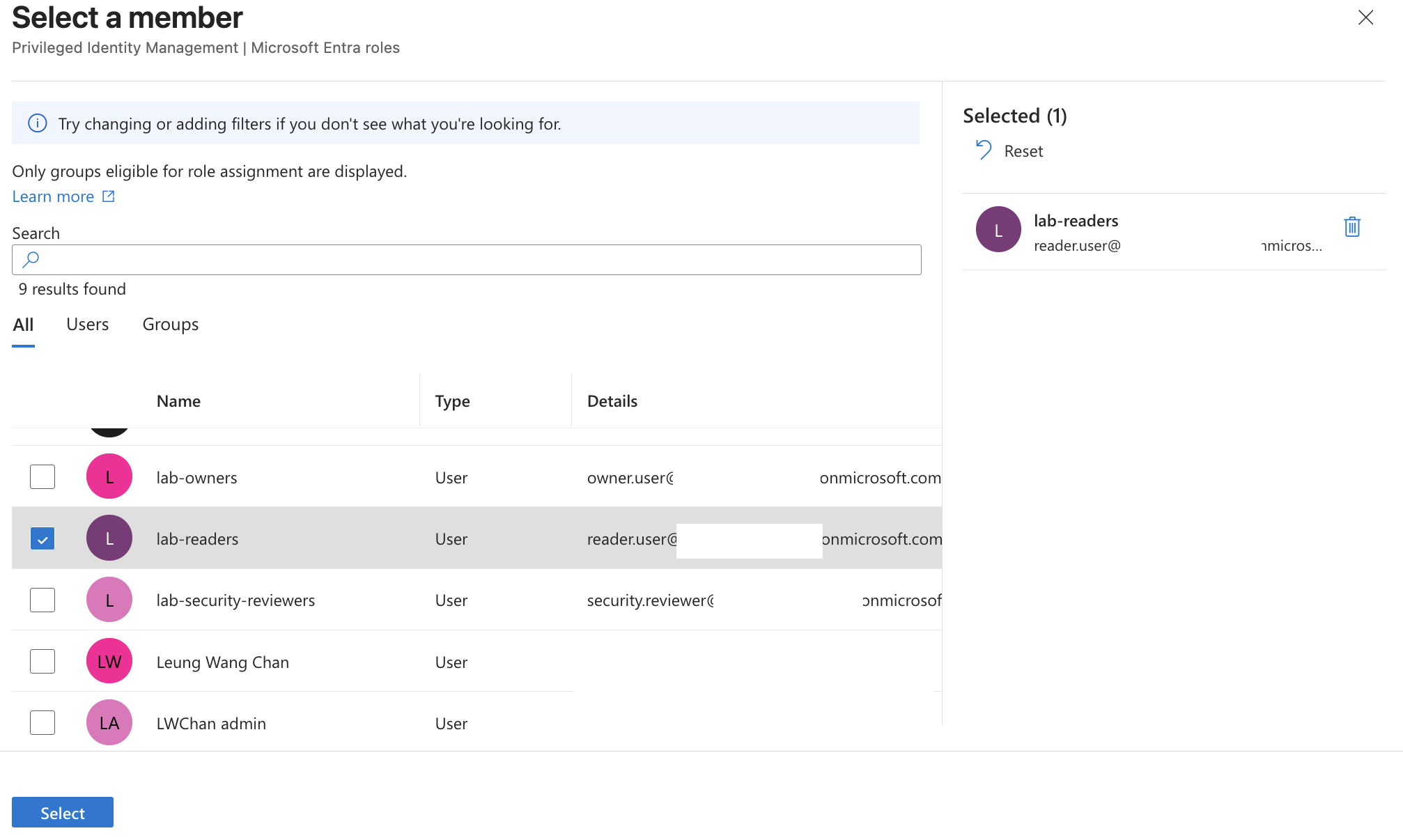Image resolution: width=1403 pixels, height=840 pixels.
Task: Click the Reset undo arrow icon
Action: pos(984,150)
